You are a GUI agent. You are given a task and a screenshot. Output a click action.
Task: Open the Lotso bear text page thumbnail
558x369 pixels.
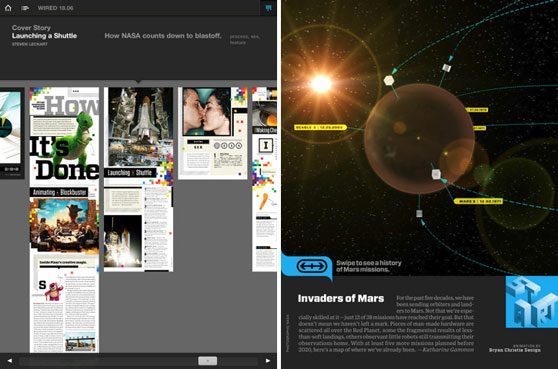click(64, 303)
